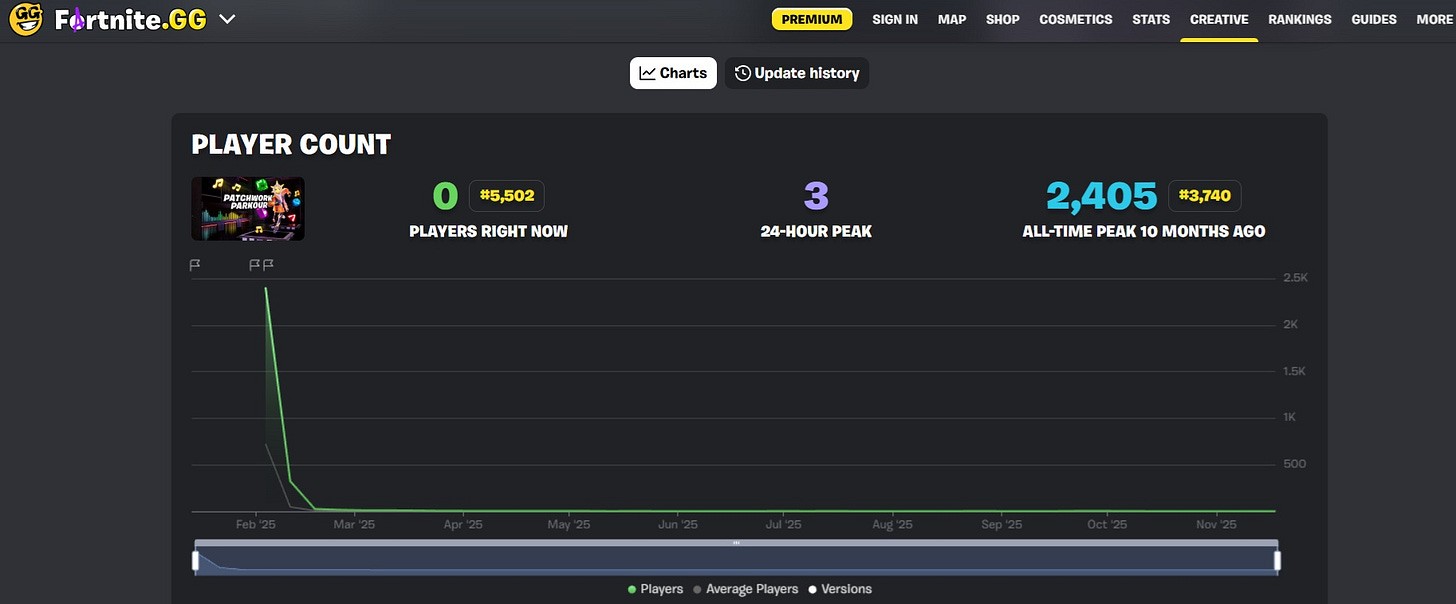Click the Jul '25 axis label
Viewport: 1456px width, 604px height.
783,524
